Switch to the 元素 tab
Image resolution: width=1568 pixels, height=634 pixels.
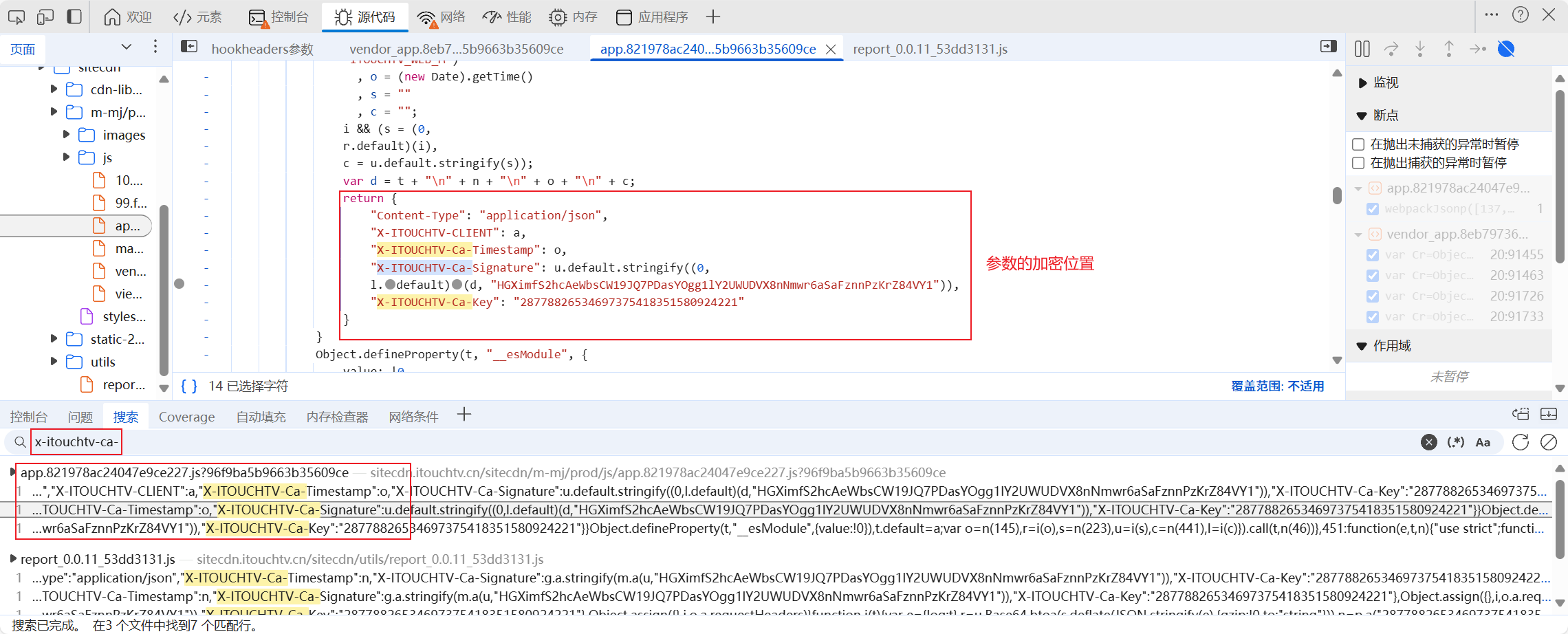click(197, 17)
